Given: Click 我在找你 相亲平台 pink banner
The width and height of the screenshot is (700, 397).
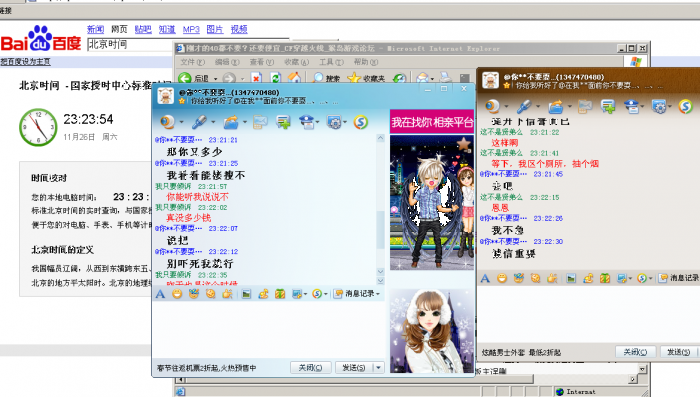Looking at the screenshot, I should pyautogui.click(x=432, y=122).
